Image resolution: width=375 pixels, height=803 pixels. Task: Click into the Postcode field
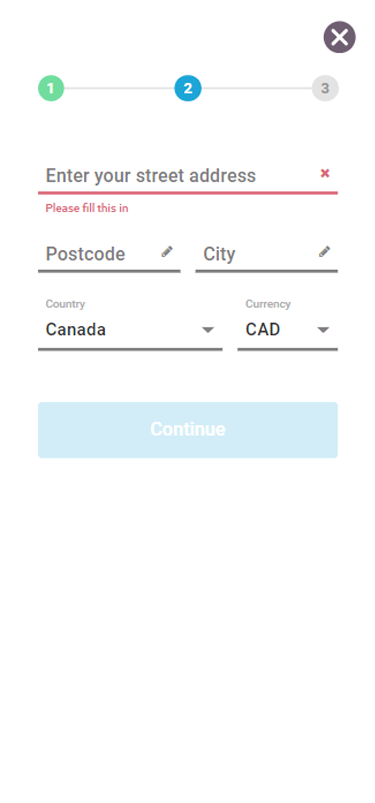click(109, 254)
